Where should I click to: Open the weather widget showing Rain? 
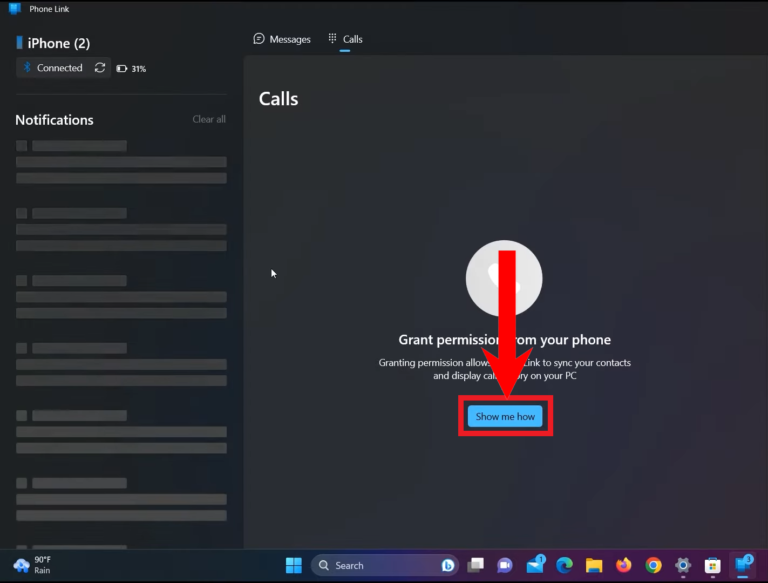pyautogui.click(x=32, y=565)
